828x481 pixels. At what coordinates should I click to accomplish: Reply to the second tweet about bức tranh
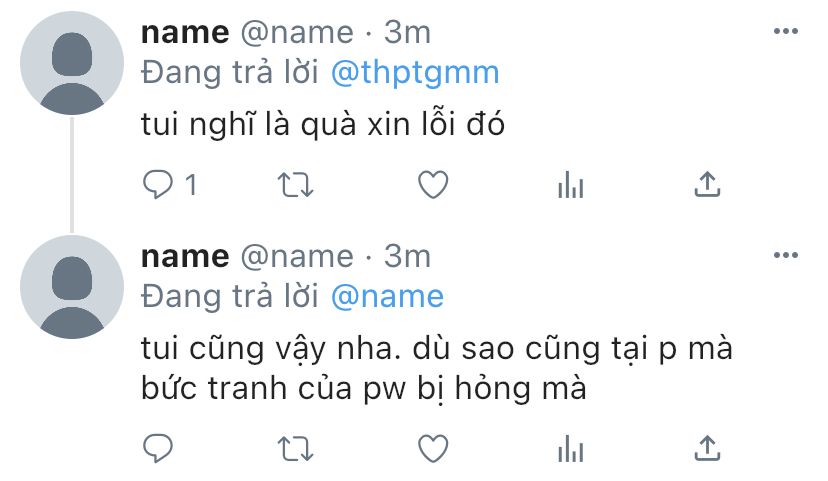[x=157, y=448]
